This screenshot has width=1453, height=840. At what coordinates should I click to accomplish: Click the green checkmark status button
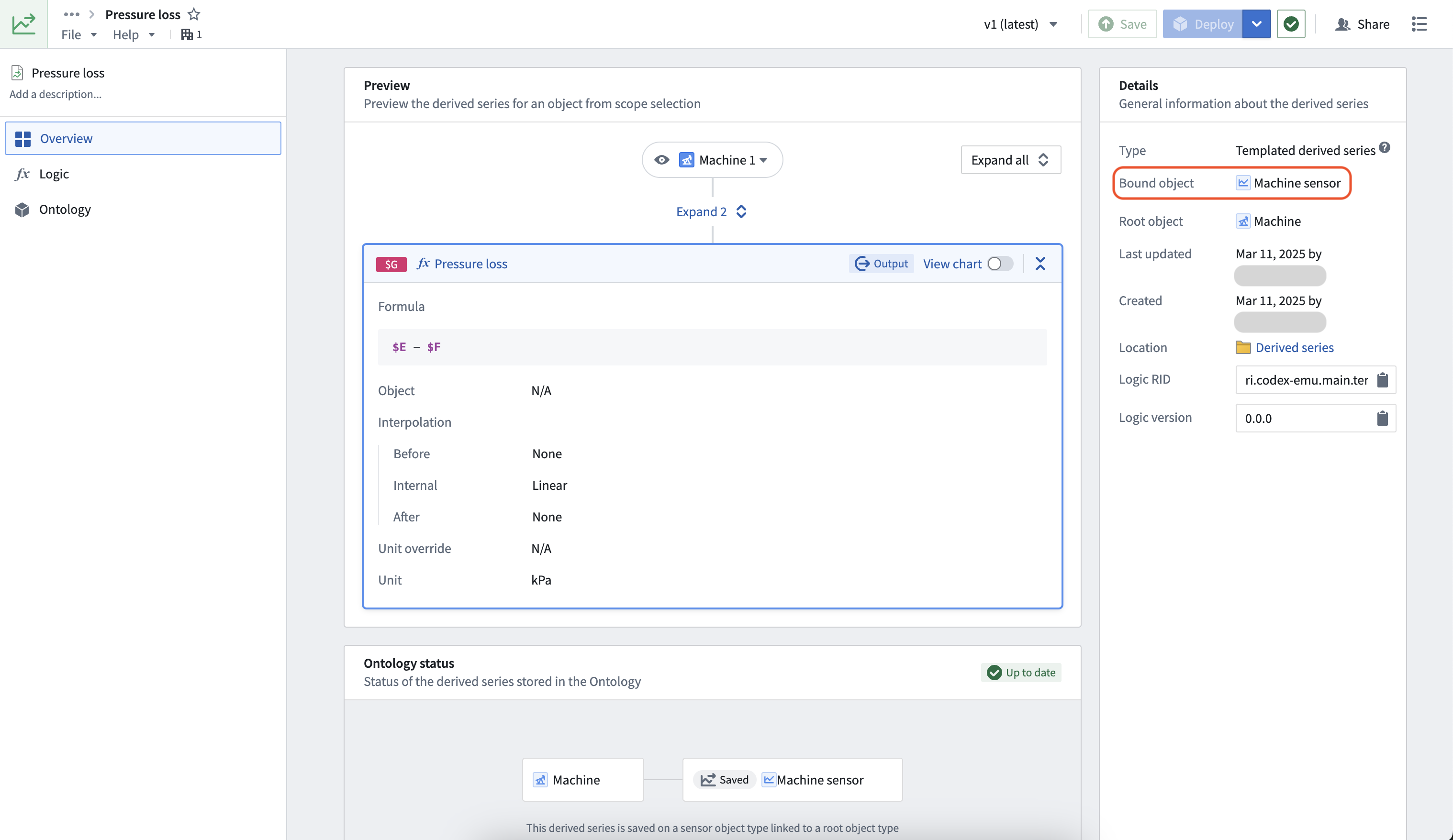click(1291, 24)
